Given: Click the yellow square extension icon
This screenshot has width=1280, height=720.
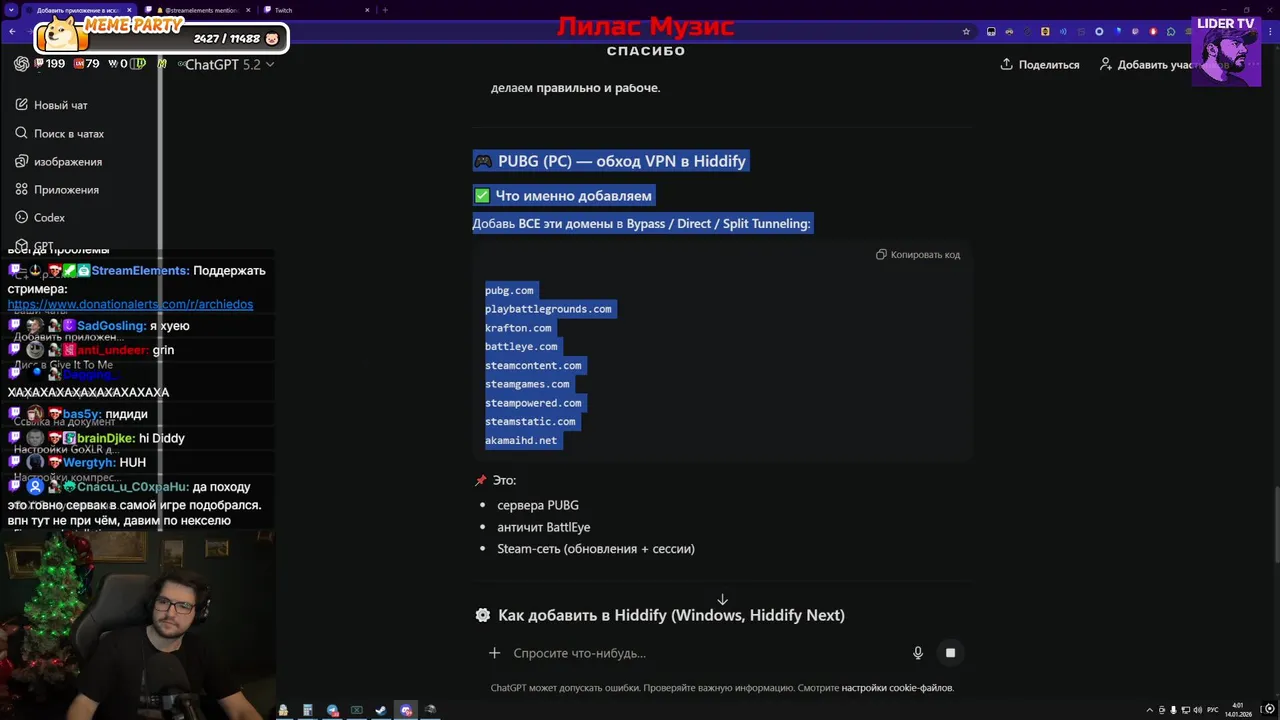Looking at the screenshot, I should 1045,32.
